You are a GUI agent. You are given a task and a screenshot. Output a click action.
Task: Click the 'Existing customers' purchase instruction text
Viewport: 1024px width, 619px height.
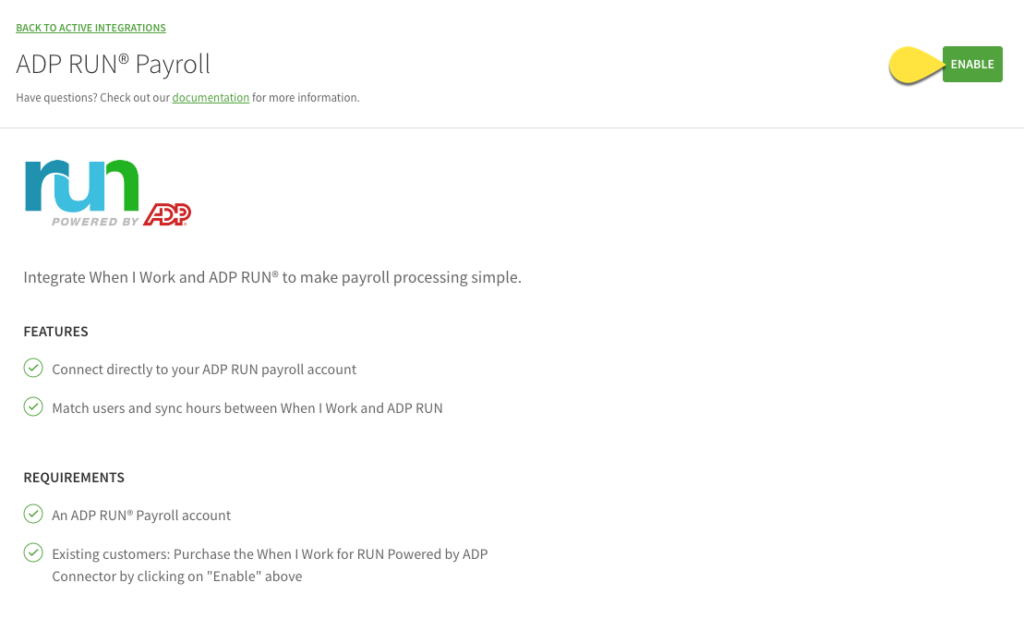(x=270, y=554)
